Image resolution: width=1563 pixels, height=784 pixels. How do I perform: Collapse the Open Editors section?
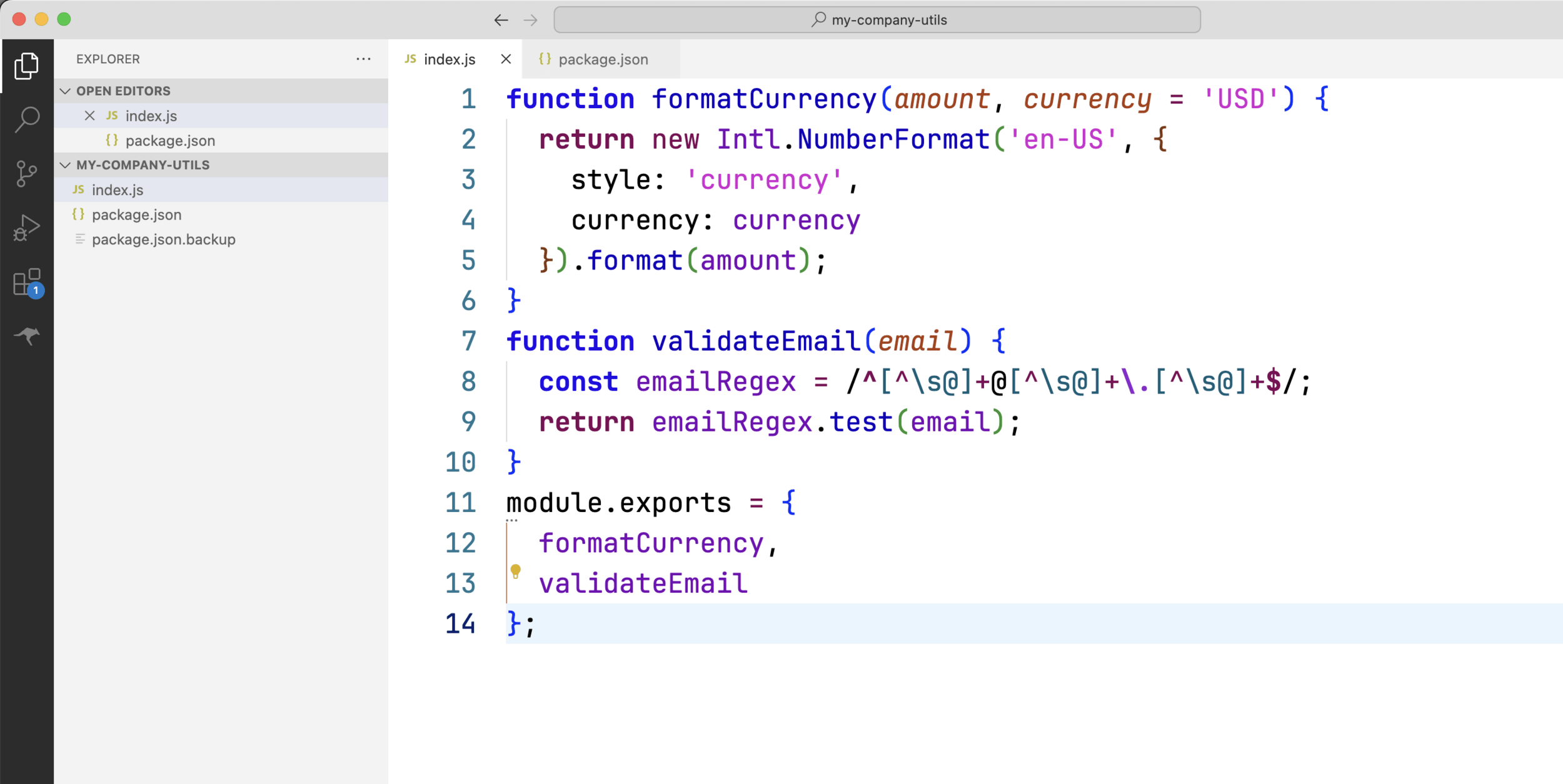[x=65, y=91]
